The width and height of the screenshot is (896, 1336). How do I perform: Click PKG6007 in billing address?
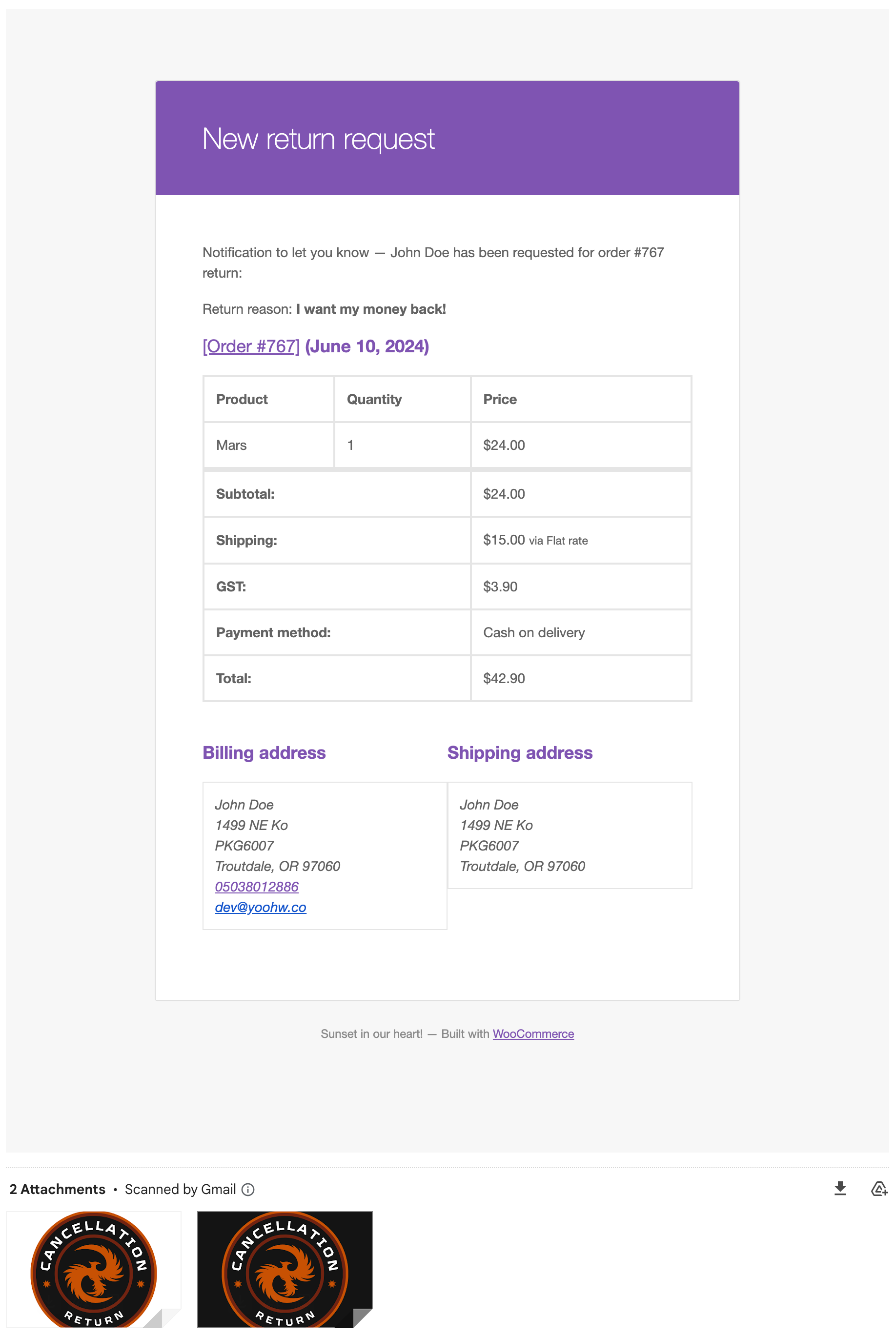[x=244, y=845]
